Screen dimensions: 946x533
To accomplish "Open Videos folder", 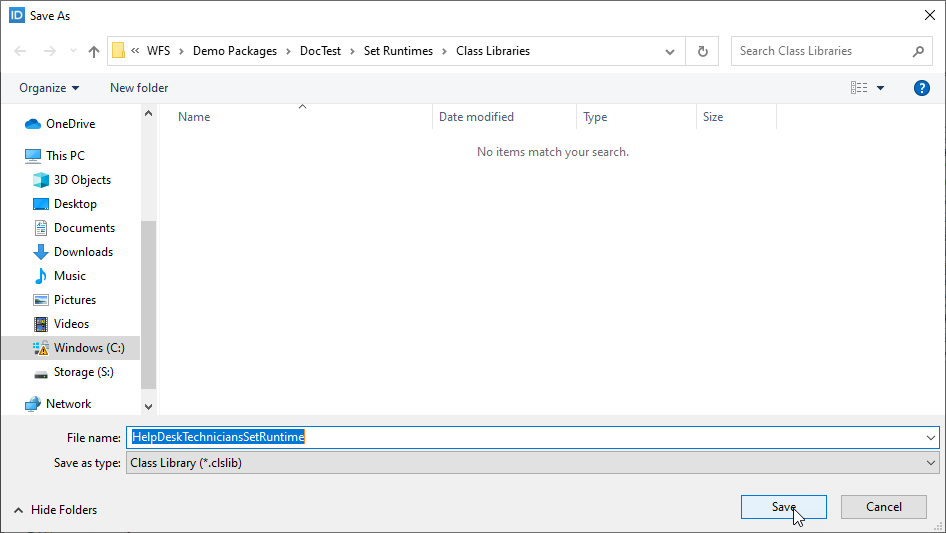I will point(71,324).
